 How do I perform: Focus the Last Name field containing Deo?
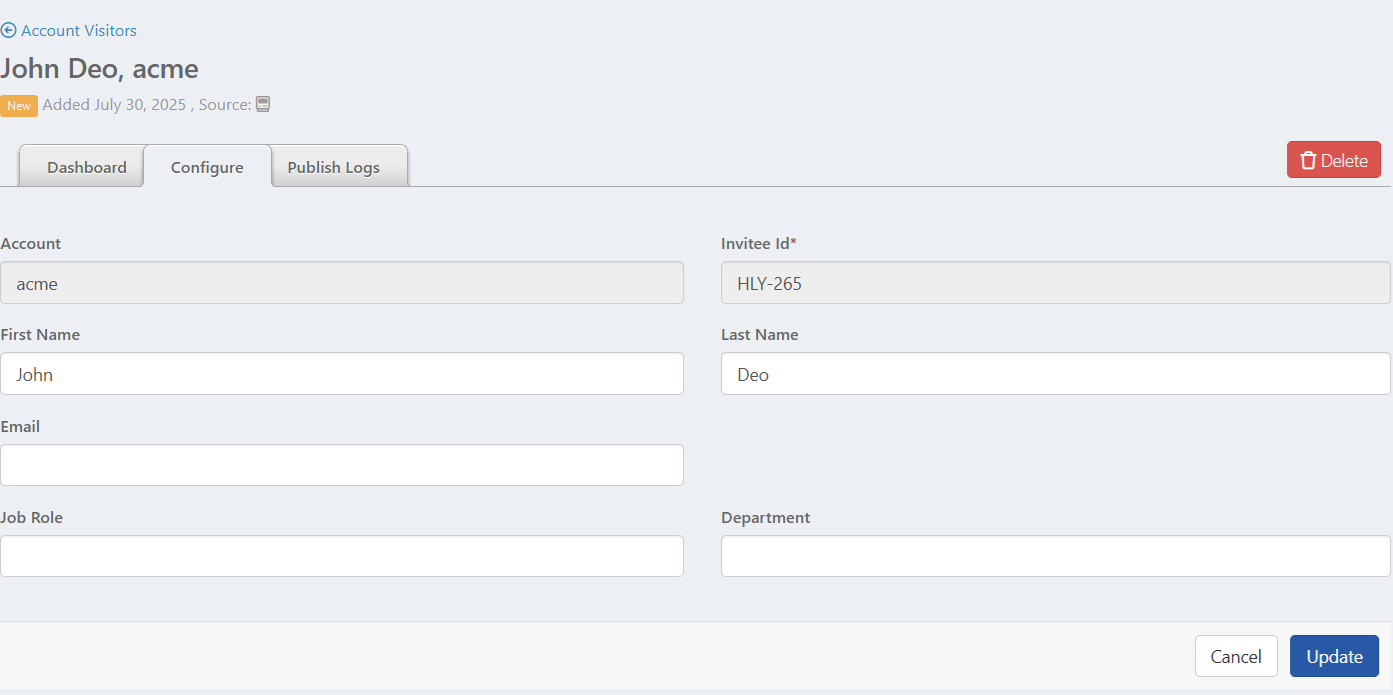(1055, 374)
